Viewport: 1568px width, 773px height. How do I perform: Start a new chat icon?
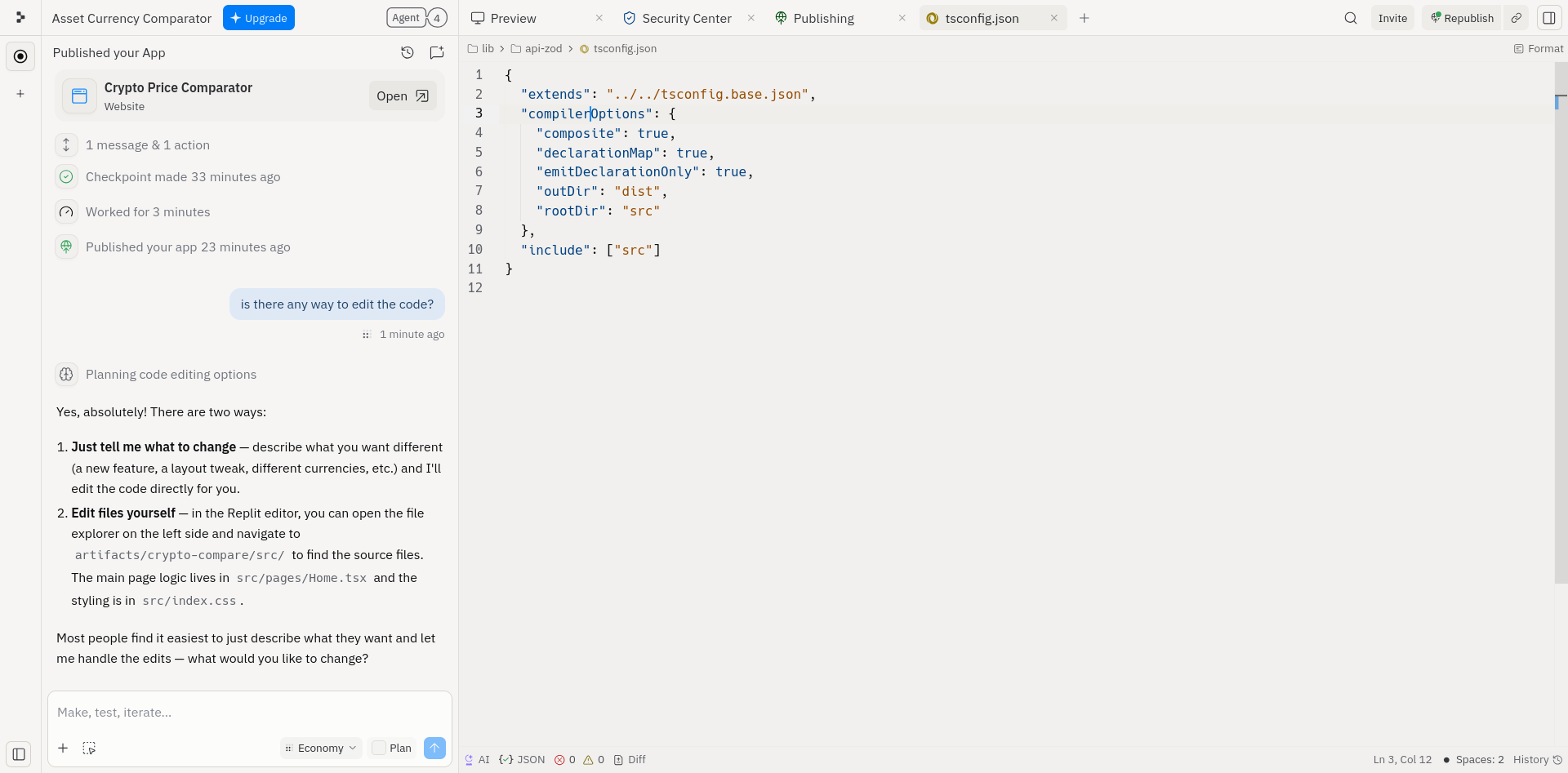tap(437, 53)
